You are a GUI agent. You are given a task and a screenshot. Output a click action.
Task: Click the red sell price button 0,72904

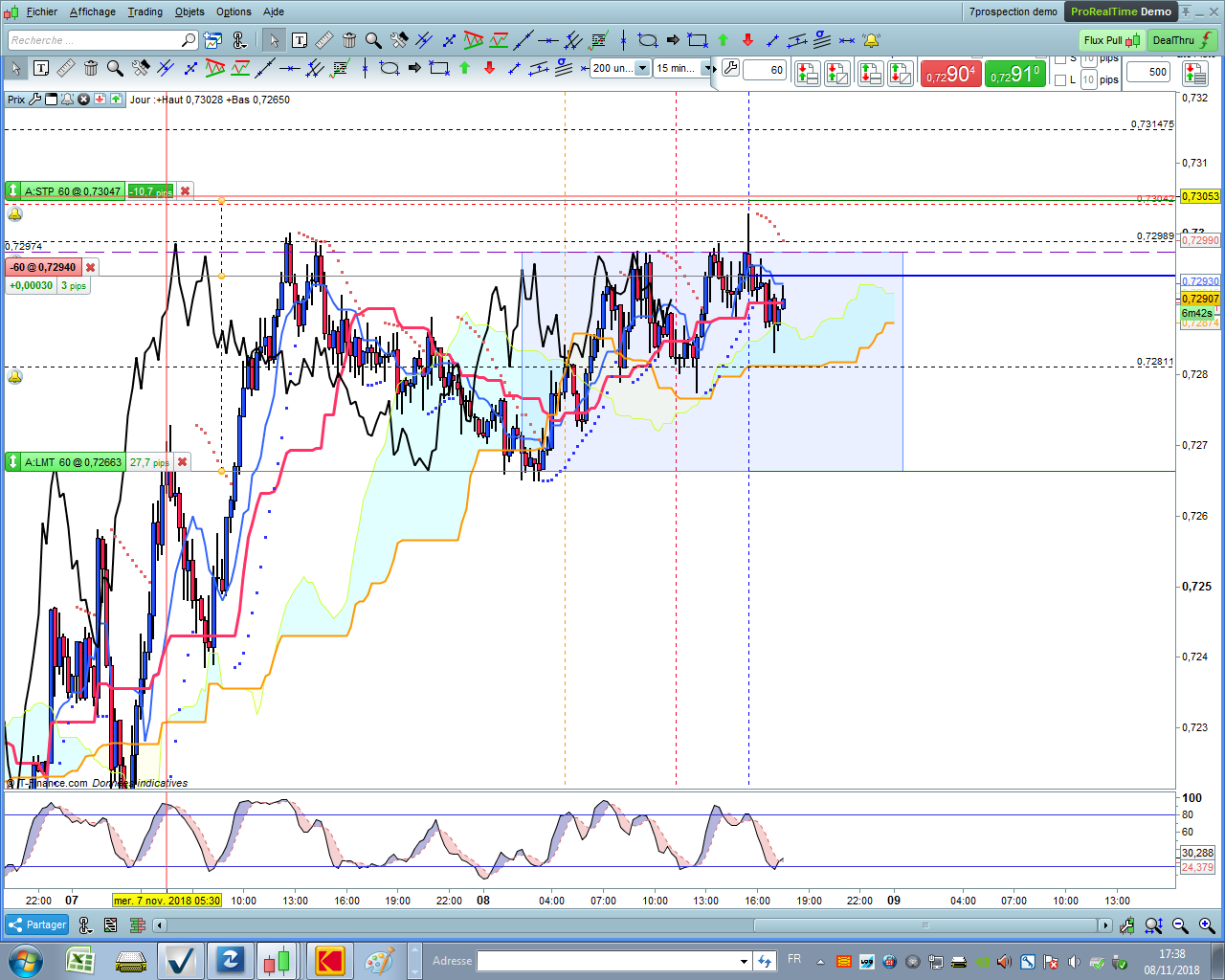coord(949,75)
